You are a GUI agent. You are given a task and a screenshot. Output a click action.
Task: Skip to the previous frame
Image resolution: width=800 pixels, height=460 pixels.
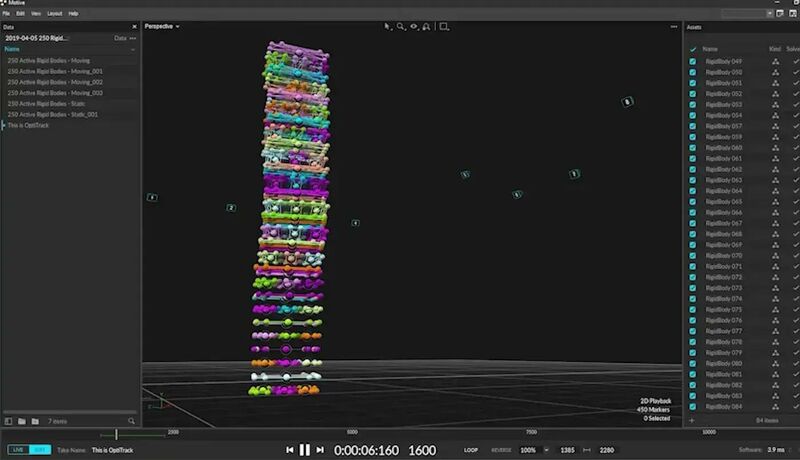pos(290,450)
